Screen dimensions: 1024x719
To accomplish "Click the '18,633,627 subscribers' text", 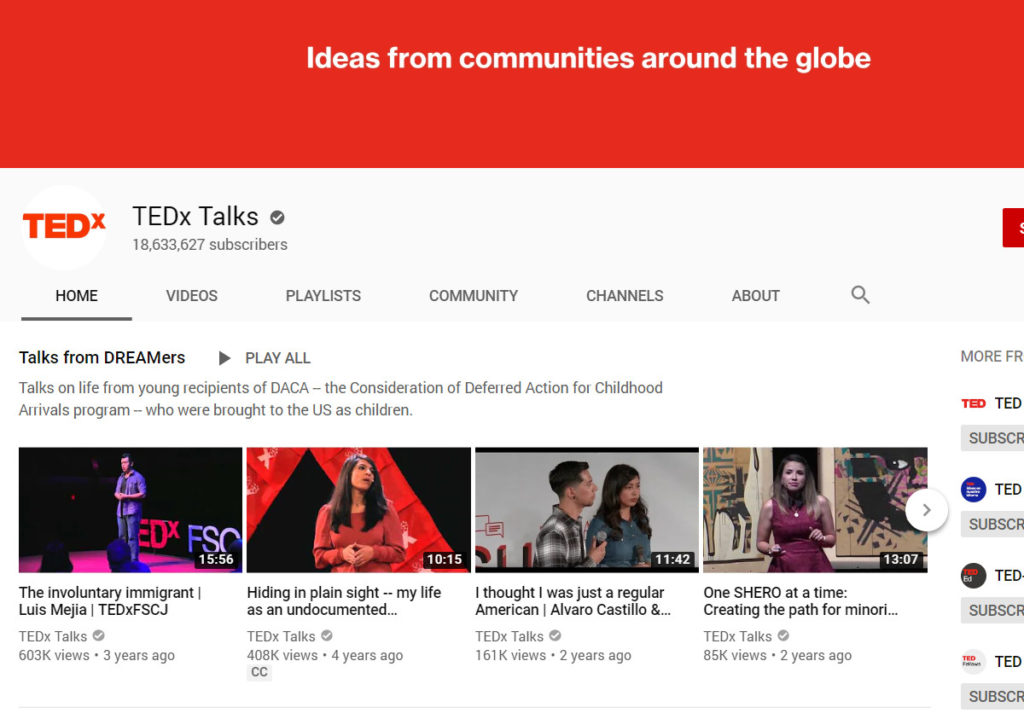I will (210, 244).
